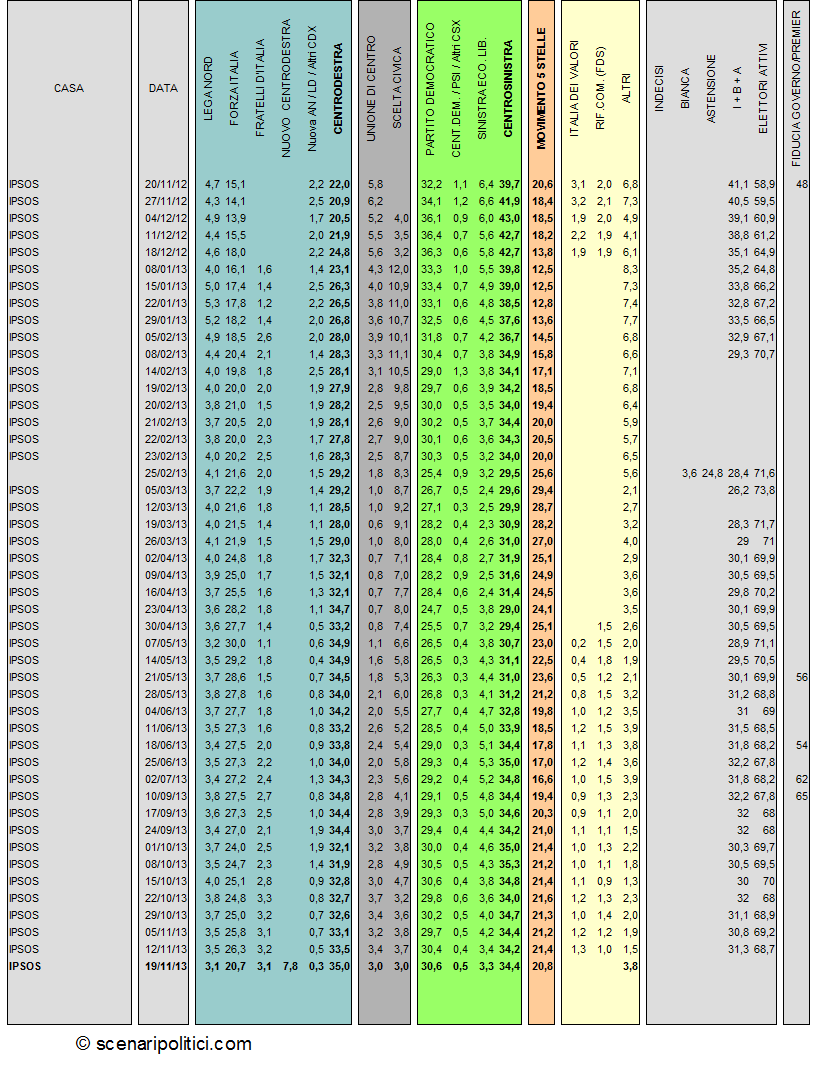Click the FRATELLI D'ITALIA header
Image resolution: width=830 pixels, height=1066 pixels.
(x=260, y=88)
